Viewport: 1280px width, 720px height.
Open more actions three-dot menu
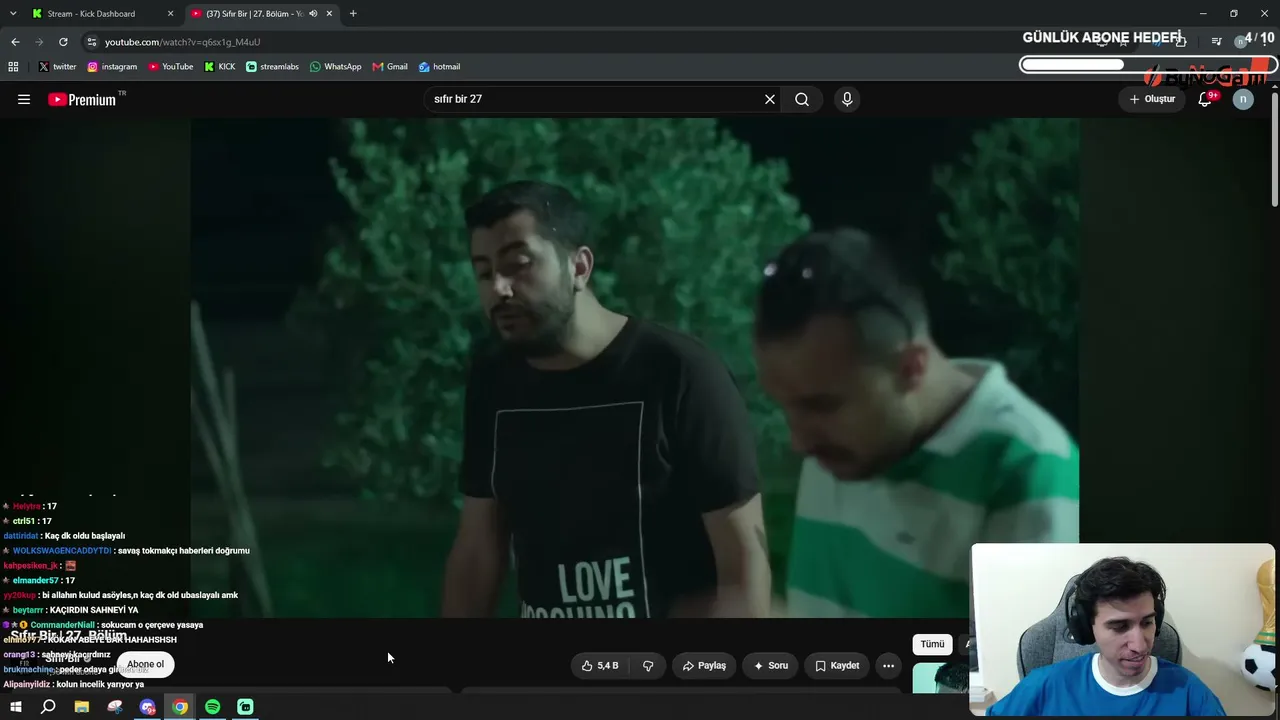888,666
